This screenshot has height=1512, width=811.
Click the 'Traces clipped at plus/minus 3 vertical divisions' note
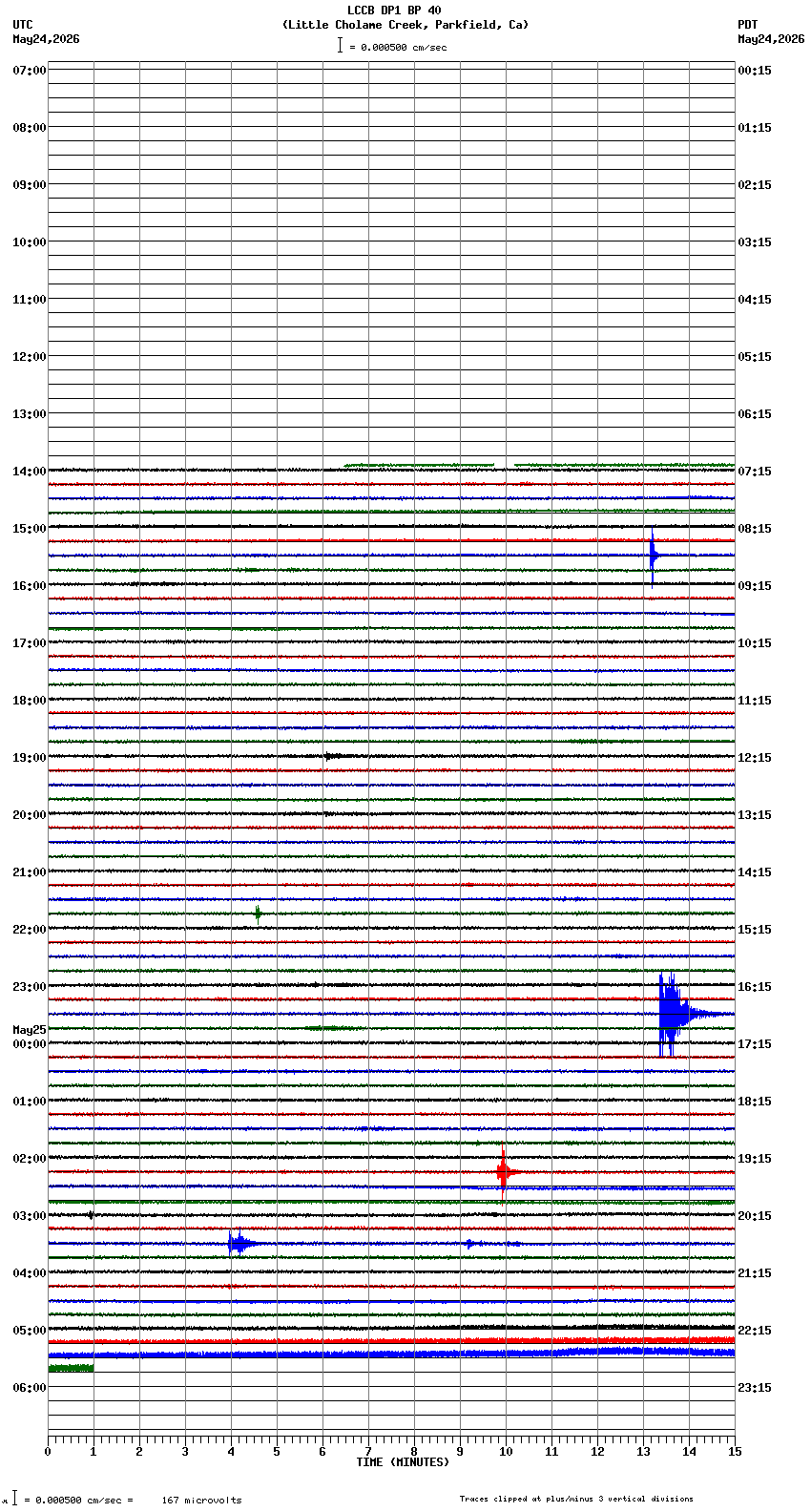(576, 1499)
